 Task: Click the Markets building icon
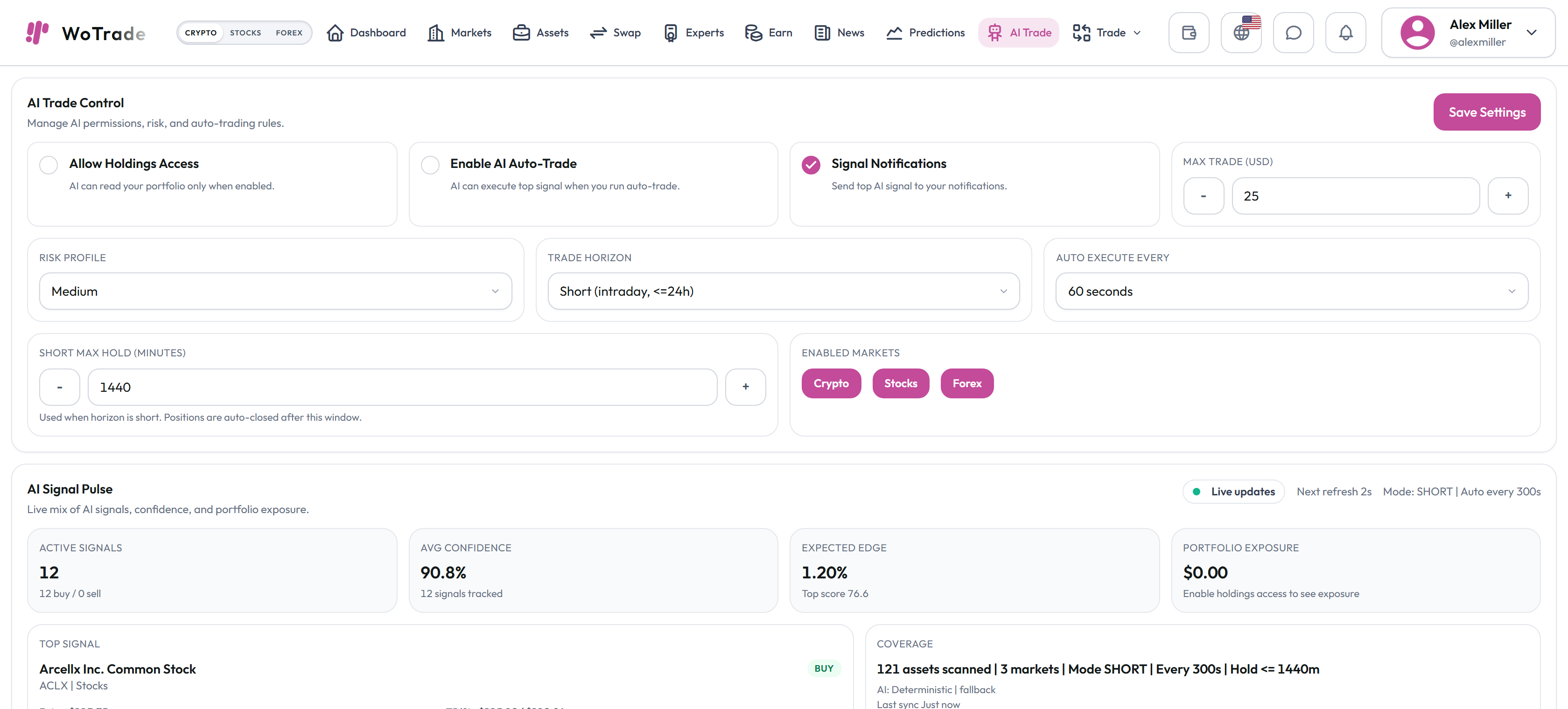[x=436, y=33]
